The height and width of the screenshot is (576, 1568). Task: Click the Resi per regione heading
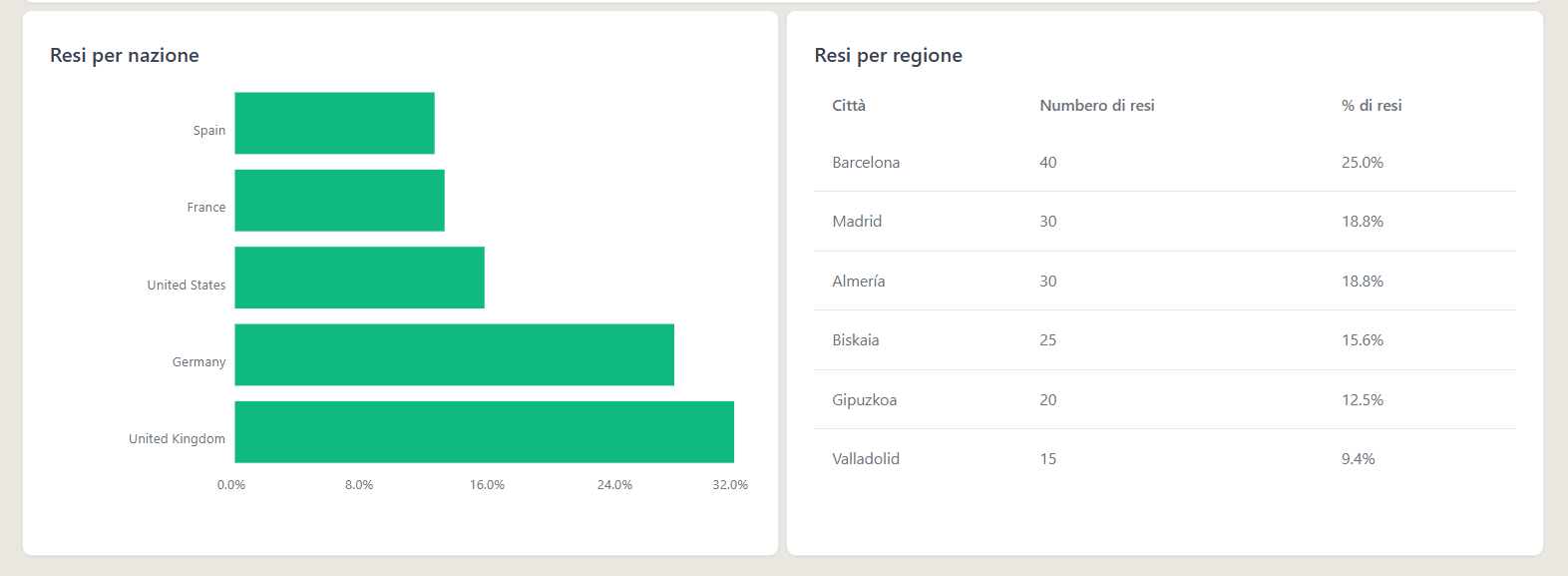coord(889,56)
